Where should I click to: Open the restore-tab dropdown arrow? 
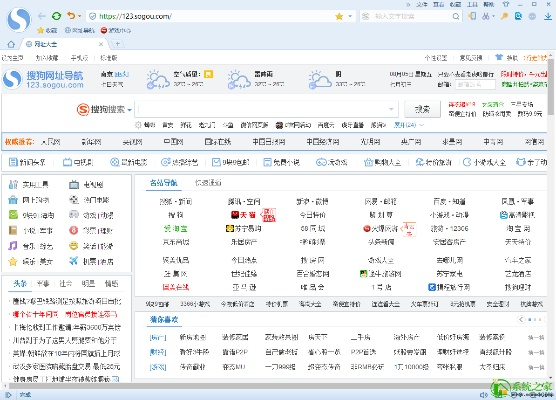tap(79, 16)
